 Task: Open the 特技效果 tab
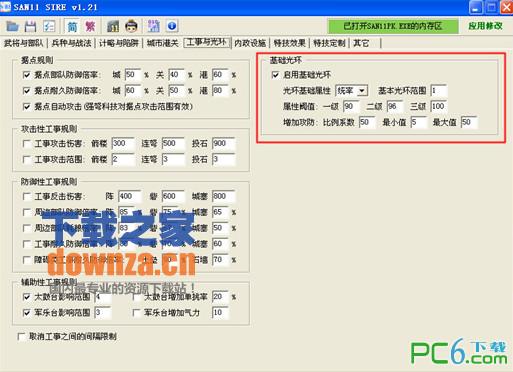pyautogui.click(x=289, y=43)
